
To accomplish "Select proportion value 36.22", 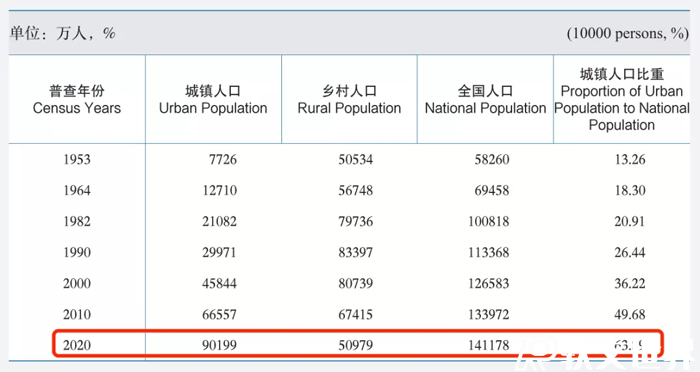I will [x=629, y=284].
